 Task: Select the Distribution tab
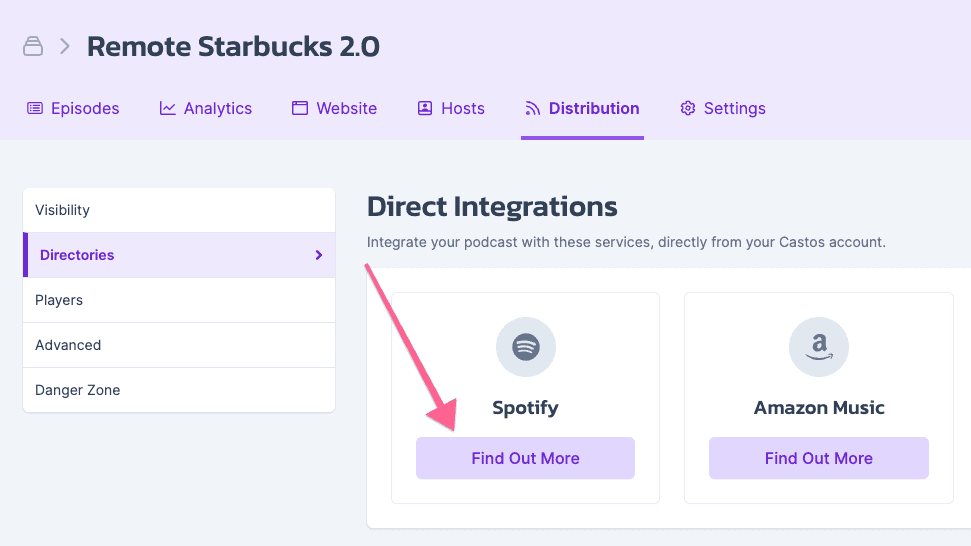point(582,108)
